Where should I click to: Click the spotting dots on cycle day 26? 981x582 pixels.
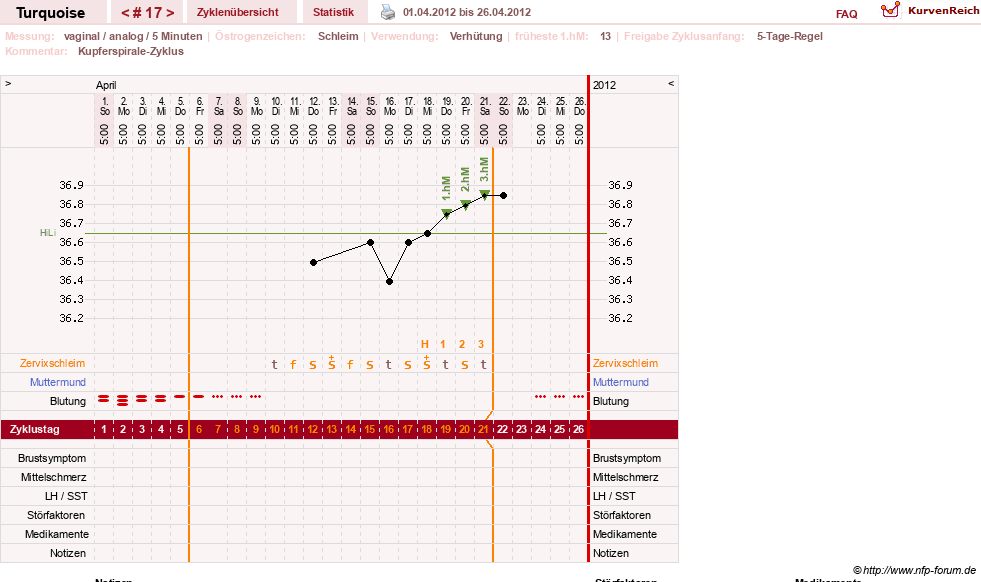pos(579,397)
